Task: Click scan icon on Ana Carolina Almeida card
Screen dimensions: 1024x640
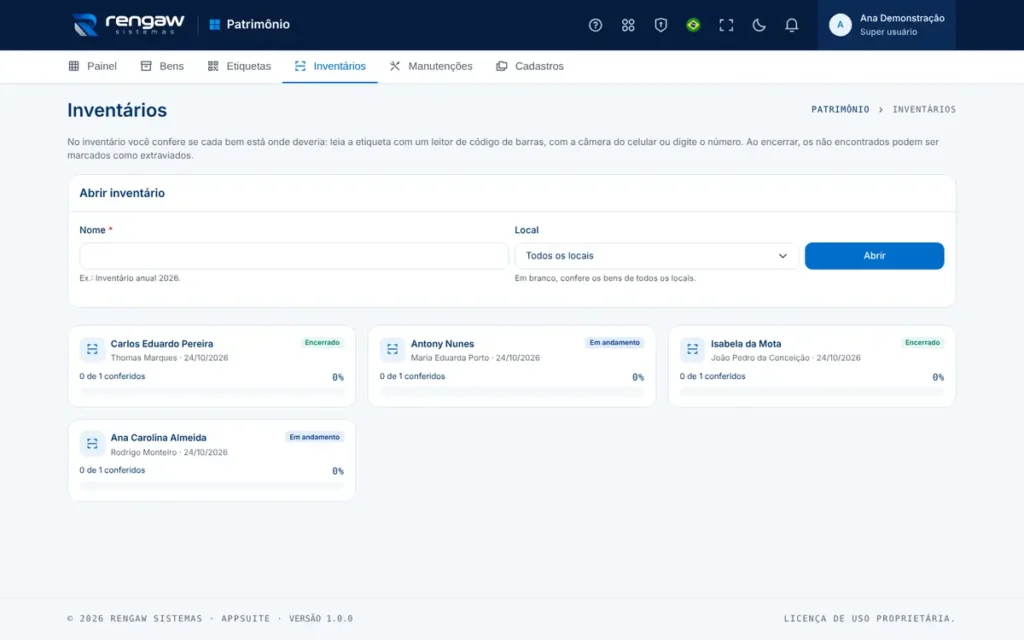Action: pyautogui.click(x=92, y=443)
